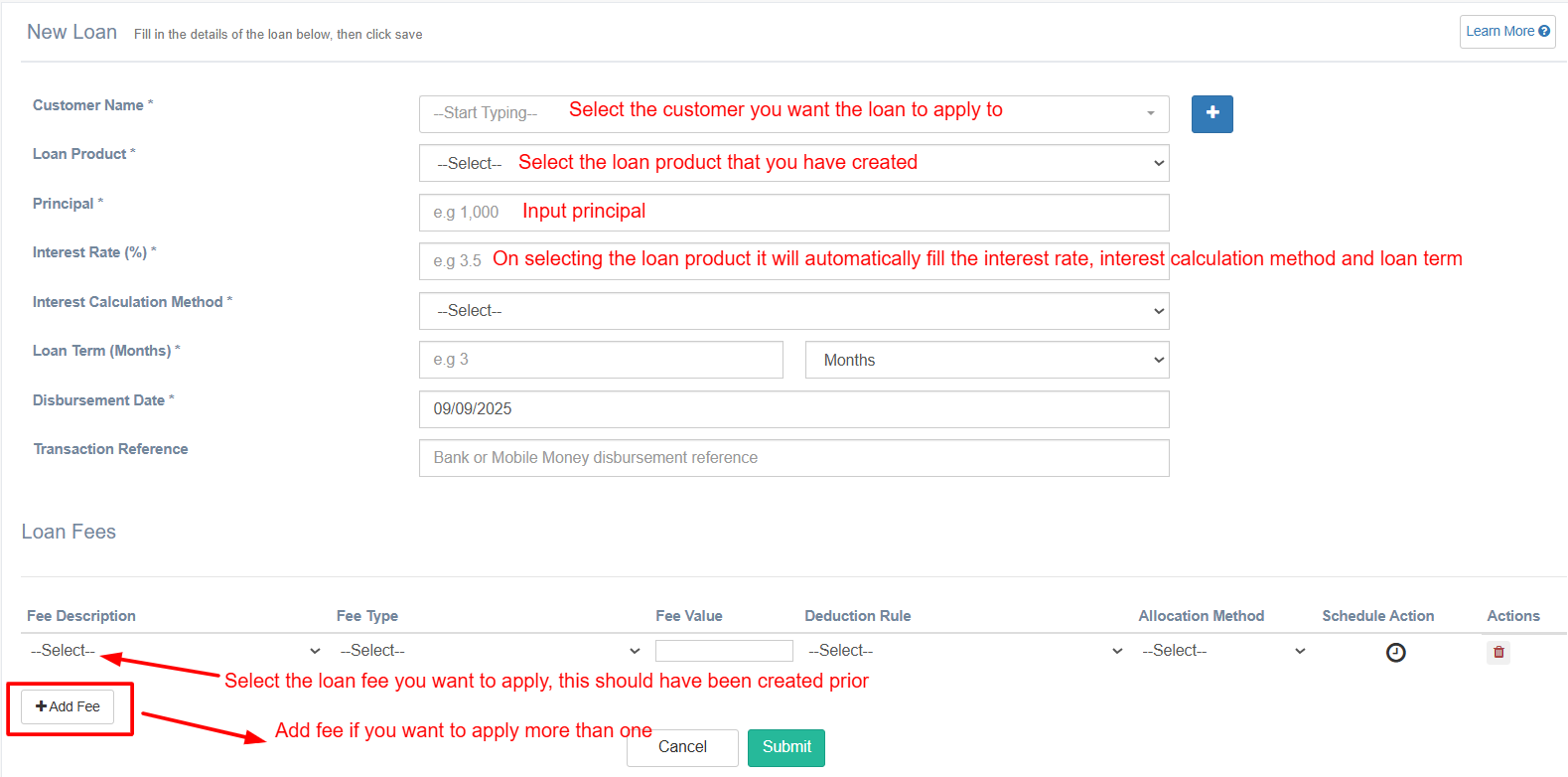
Task: Open the Fee Type dropdown
Action: tap(490, 651)
